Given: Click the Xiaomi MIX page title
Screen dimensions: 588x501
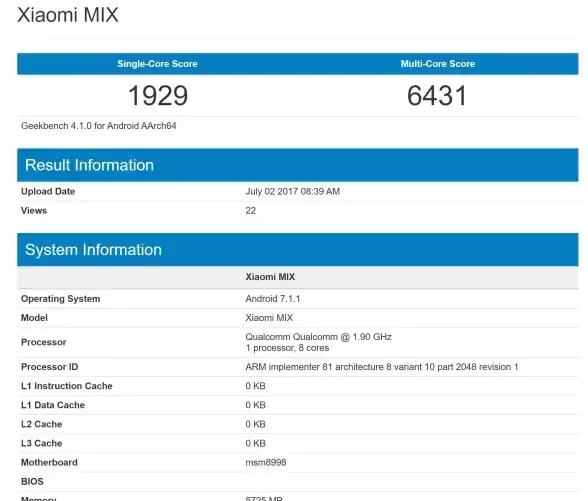Looking at the screenshot, I should click(68, 15).
